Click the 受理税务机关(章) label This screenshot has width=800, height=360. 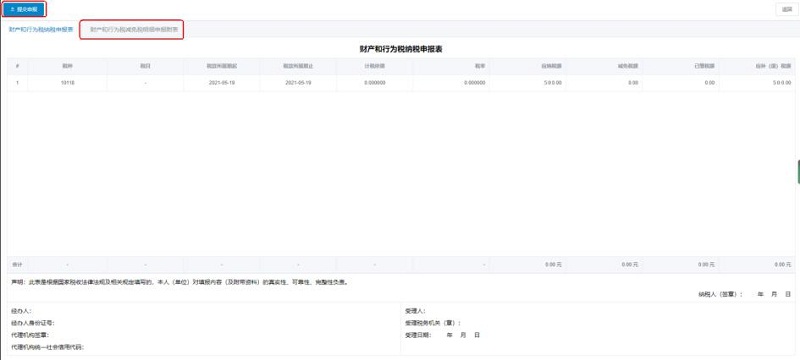433,323
